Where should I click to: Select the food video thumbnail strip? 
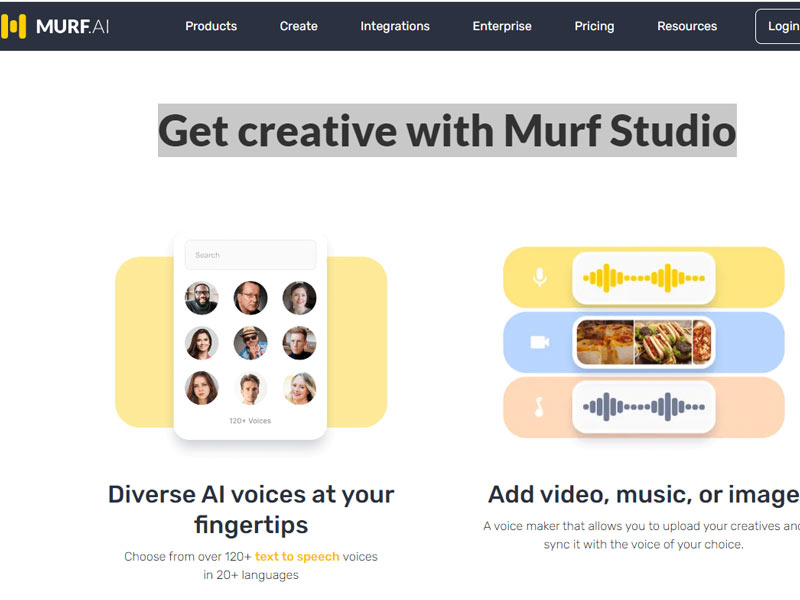(x=644, y=342)
